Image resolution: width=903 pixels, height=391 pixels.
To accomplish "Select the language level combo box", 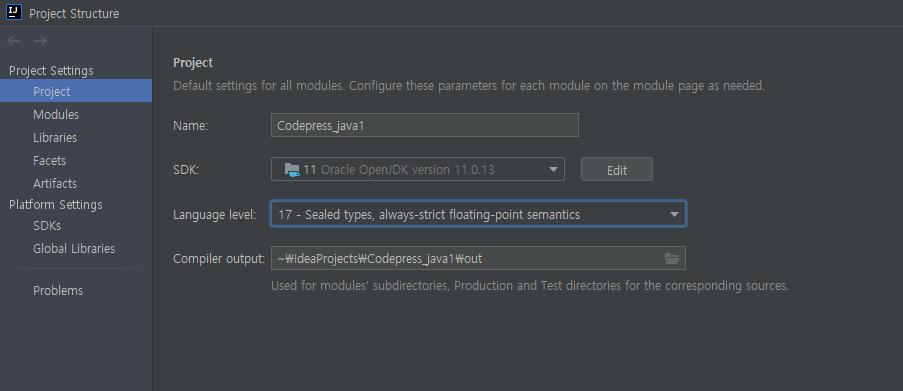I will [x=478, y=214].
